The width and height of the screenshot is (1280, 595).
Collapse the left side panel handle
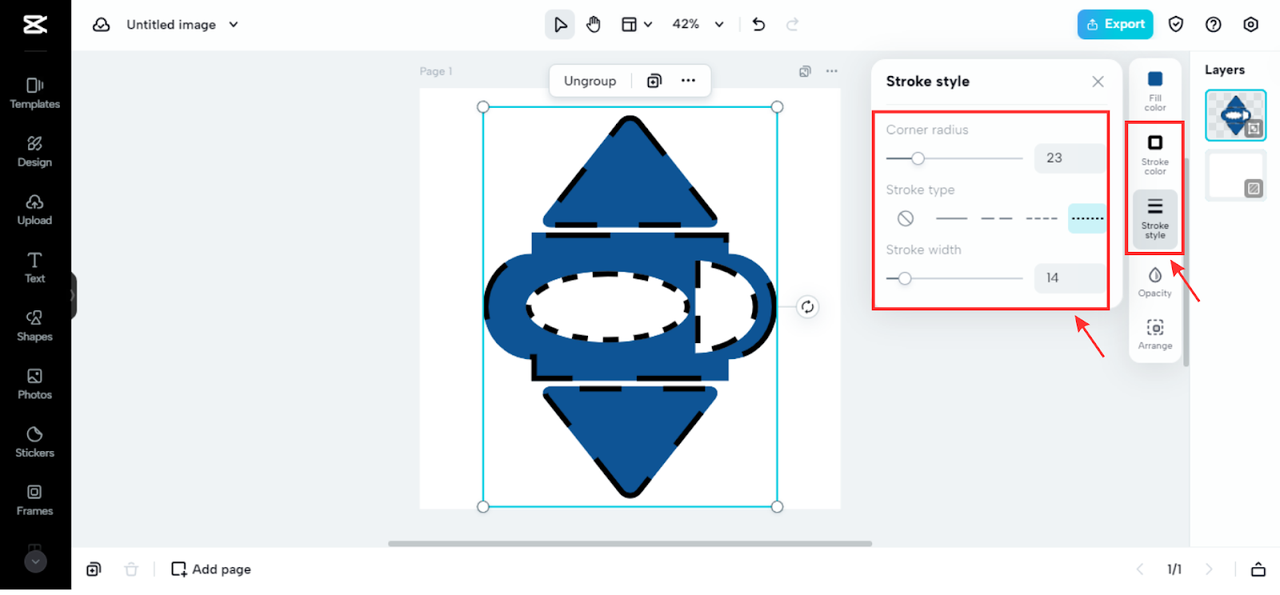73,296
